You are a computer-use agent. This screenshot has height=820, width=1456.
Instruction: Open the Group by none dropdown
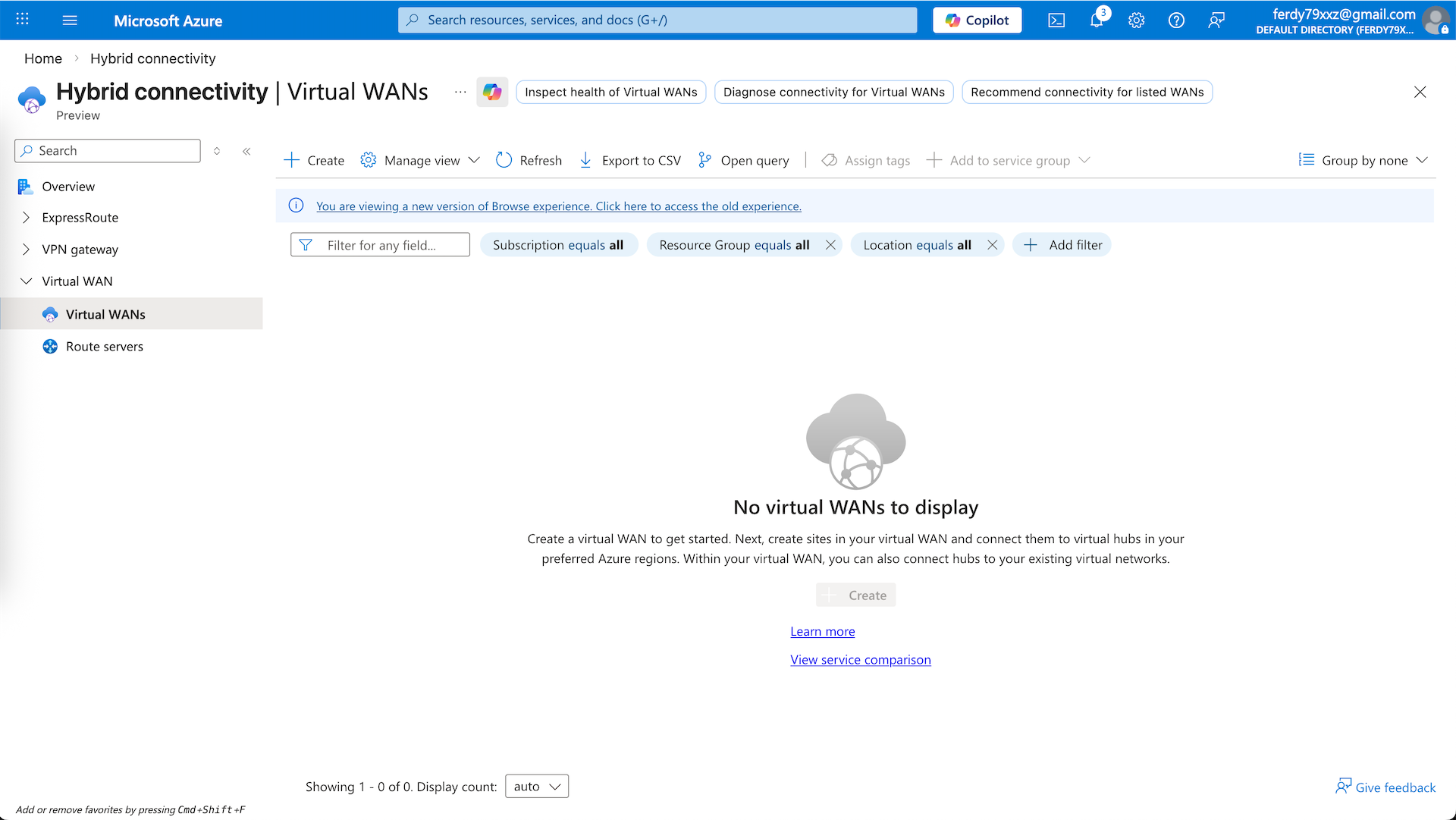1363,160
